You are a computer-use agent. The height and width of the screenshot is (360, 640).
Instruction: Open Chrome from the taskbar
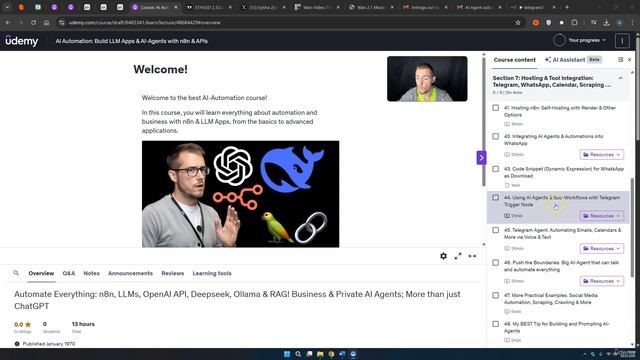coord(331,354)
